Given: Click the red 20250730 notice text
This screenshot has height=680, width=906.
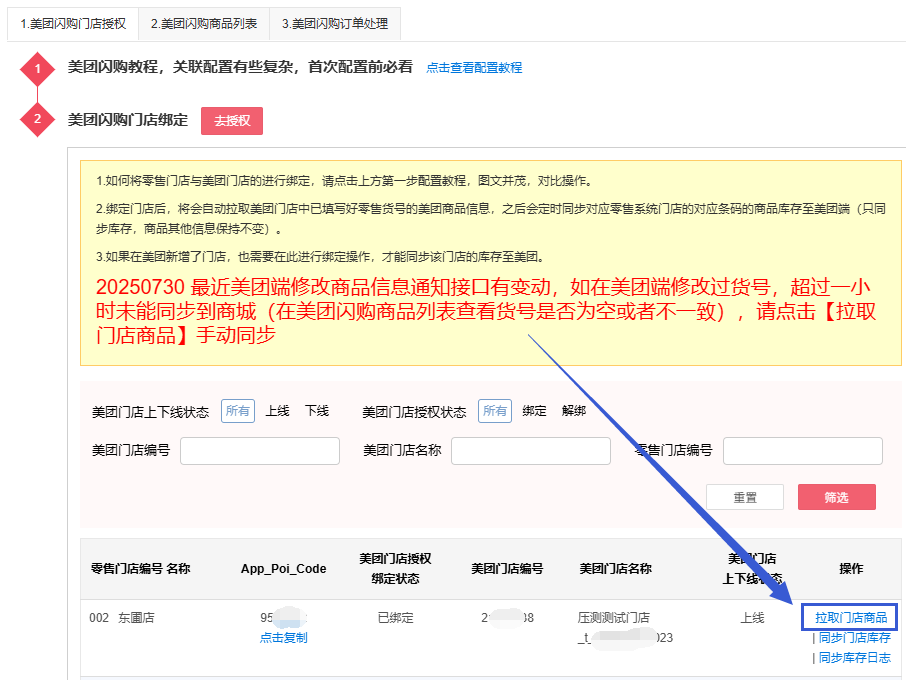Looking at the screenshot, I should [487, 311].
